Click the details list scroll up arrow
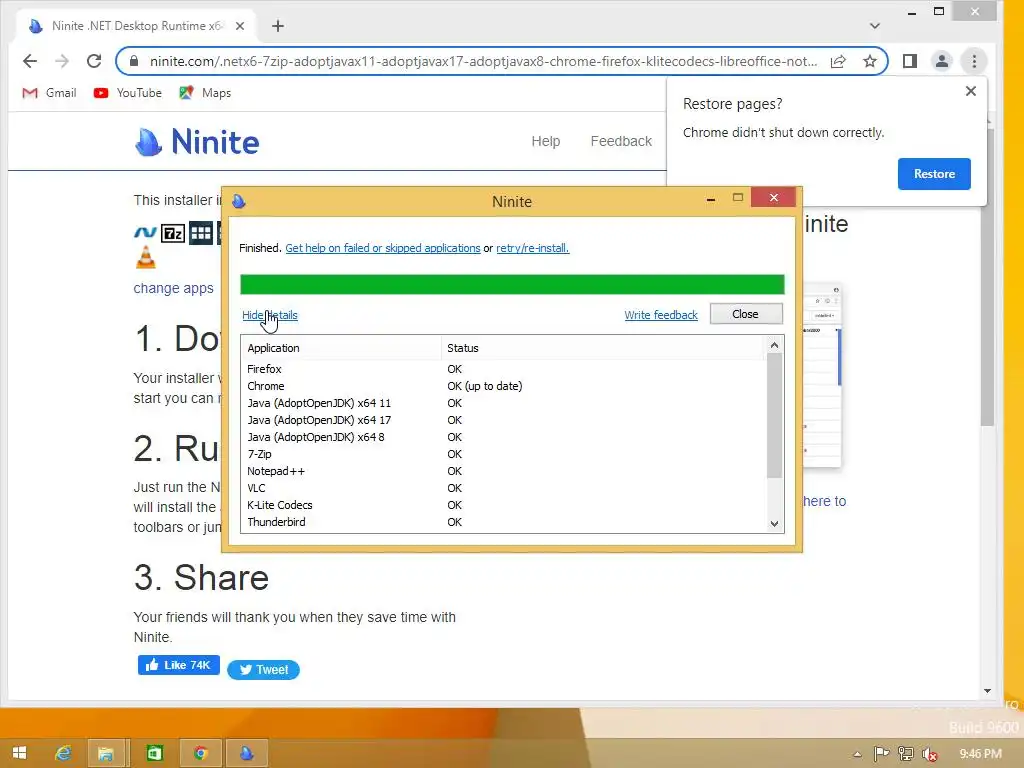 [x=775, y=345]
